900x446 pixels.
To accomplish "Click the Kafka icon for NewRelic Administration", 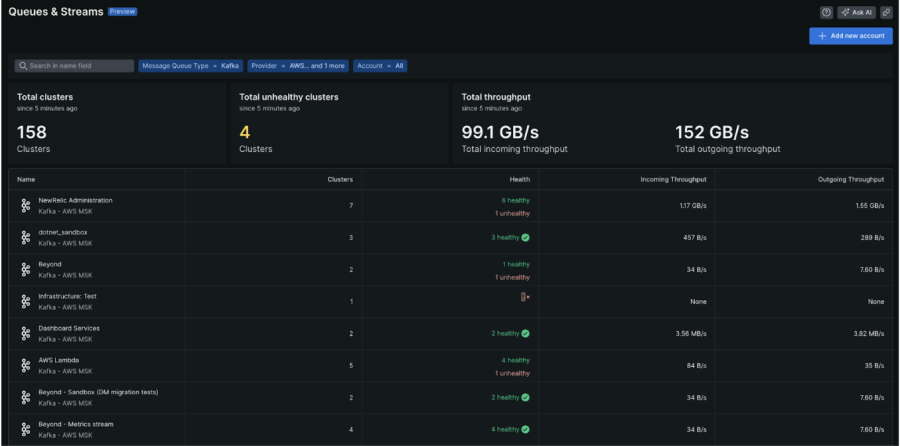I will (26, 206).
